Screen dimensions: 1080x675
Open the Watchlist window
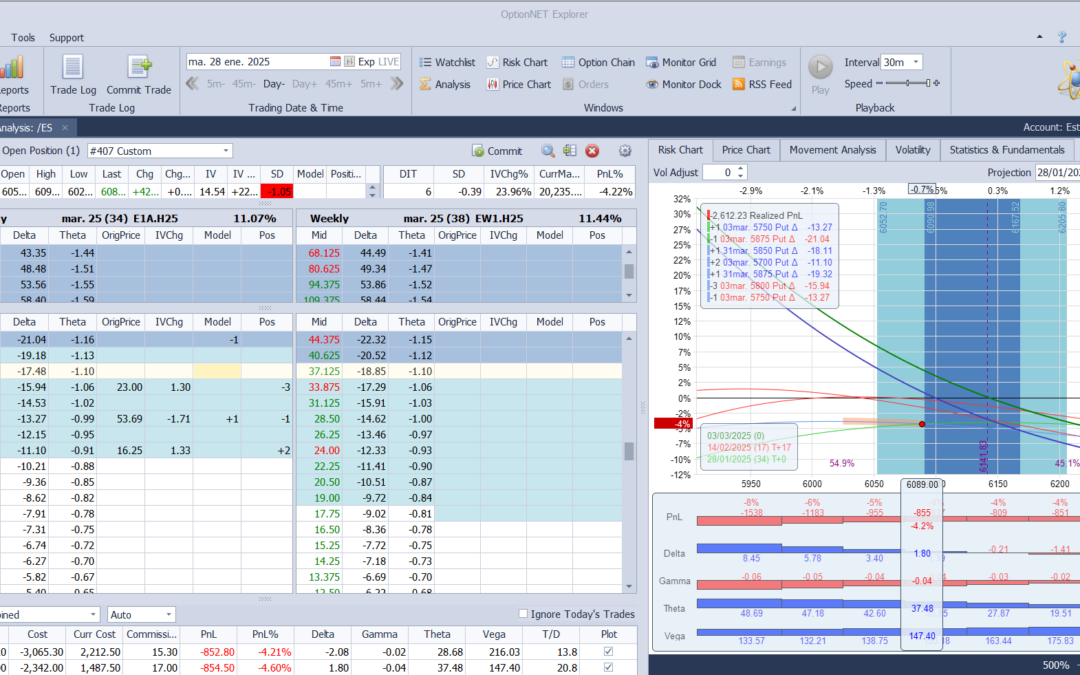pyautogui.click(x=447, y=62)
